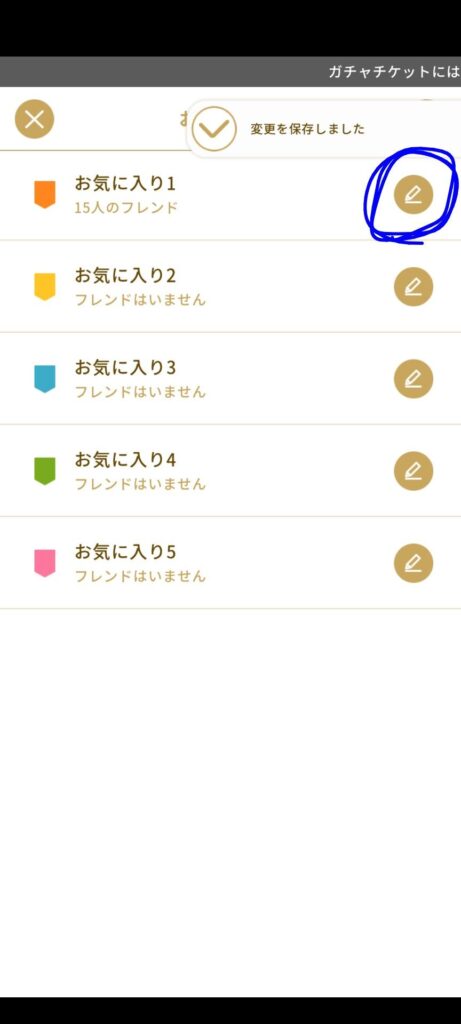Screen dimensions: 461x1024
Task: Close the favorites list with X icon
Action: [x=35, y=120]
